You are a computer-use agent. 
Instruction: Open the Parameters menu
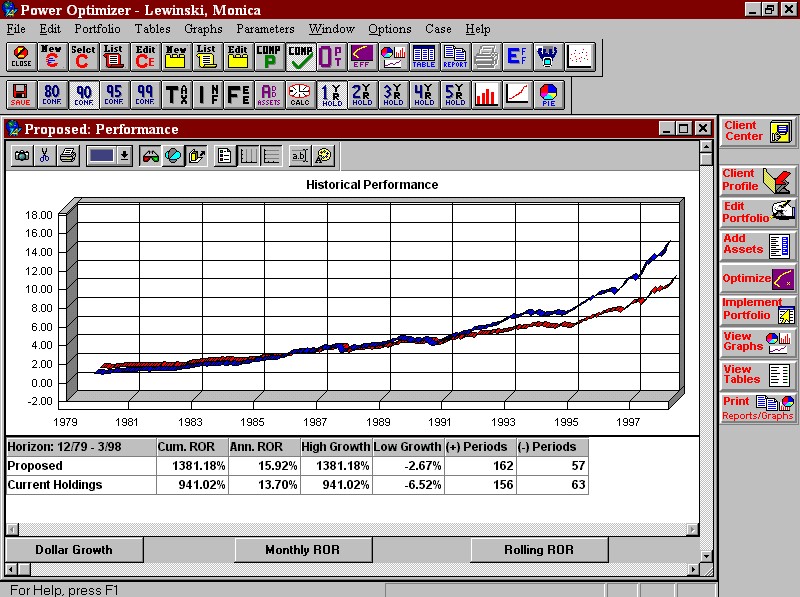pos(265,29)
